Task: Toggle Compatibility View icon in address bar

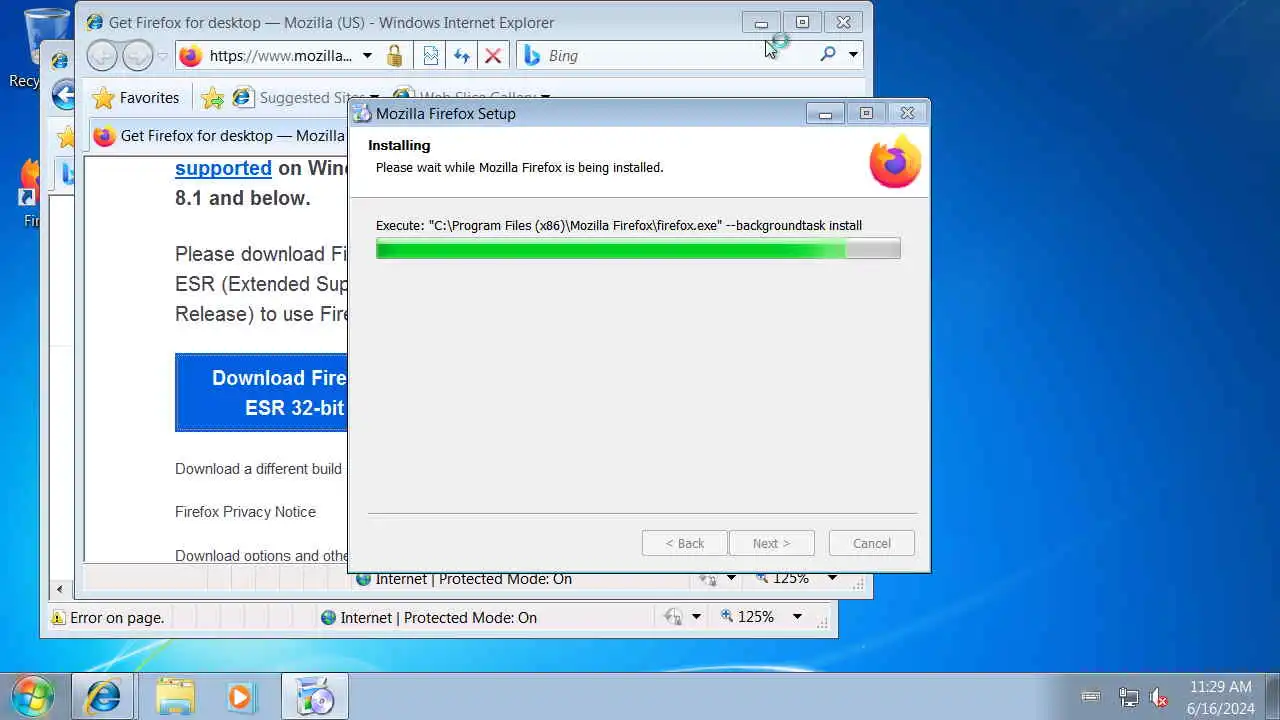Action: 431,56
